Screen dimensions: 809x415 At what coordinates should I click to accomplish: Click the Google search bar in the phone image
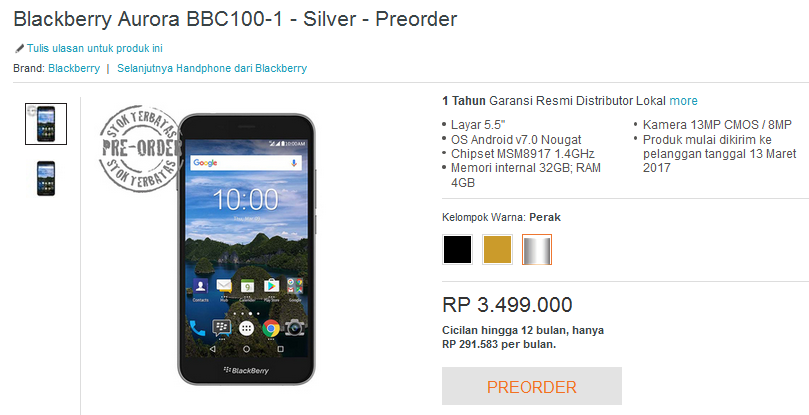pyautogui.click(x=246, y=163)
